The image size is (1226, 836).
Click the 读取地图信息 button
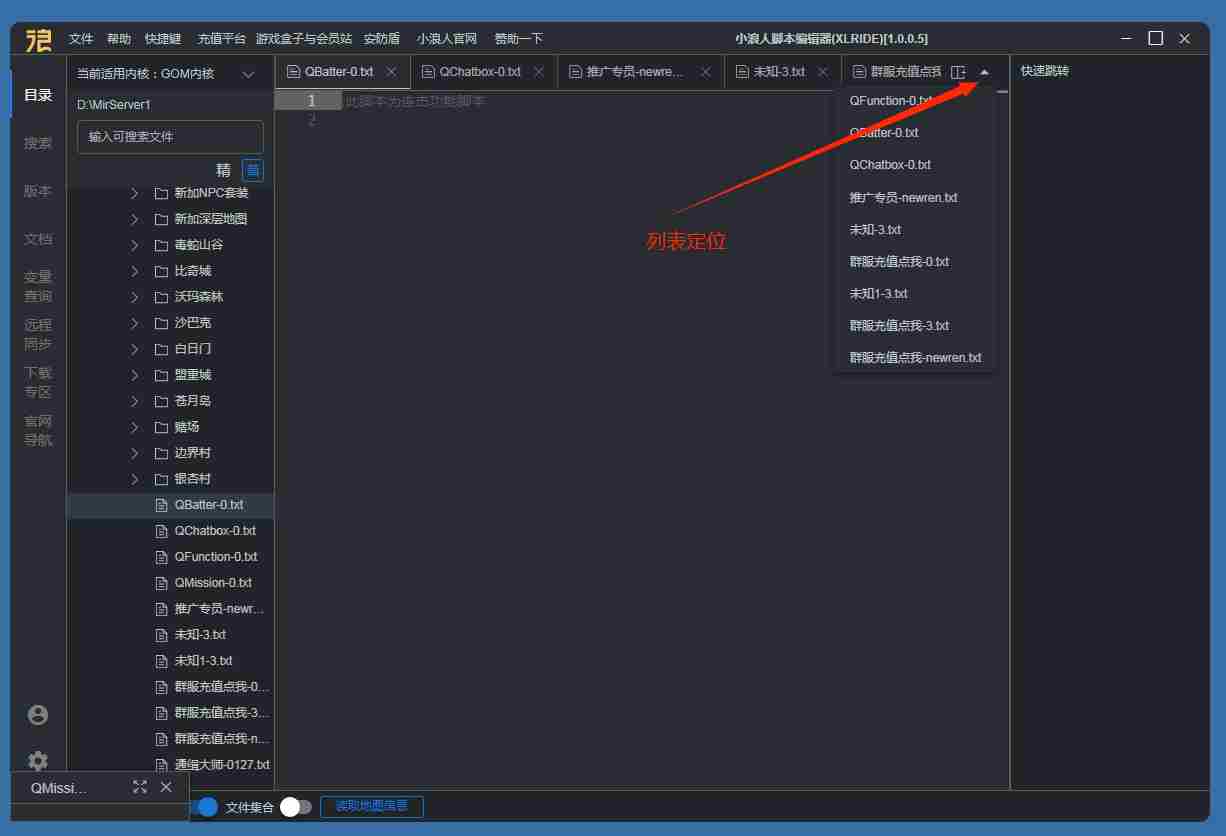tap(371, 806)
